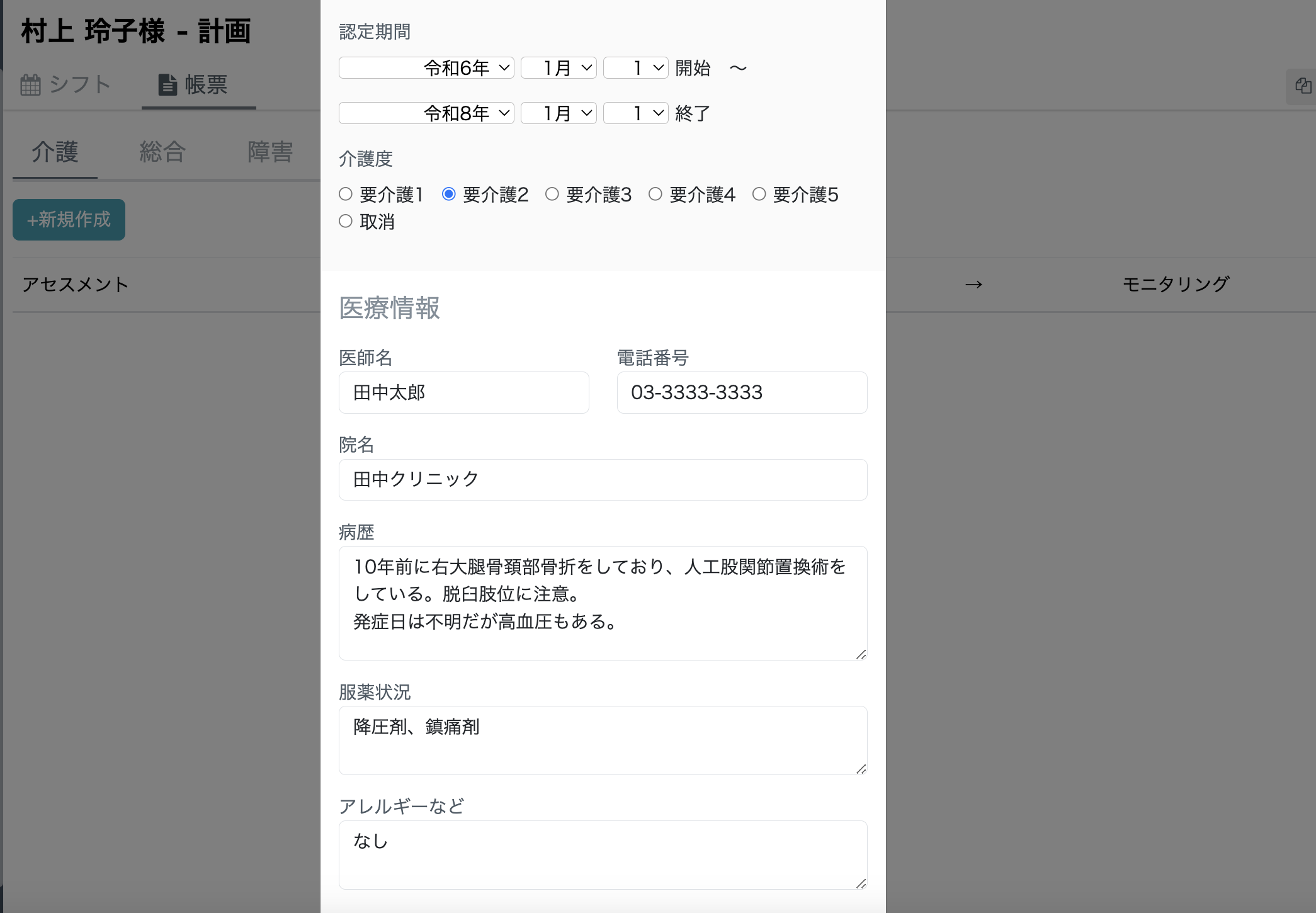This screenshot has width=1316, height=913.
Task: Open the start month dropdown showing 1月
Action: coord(558,67)
